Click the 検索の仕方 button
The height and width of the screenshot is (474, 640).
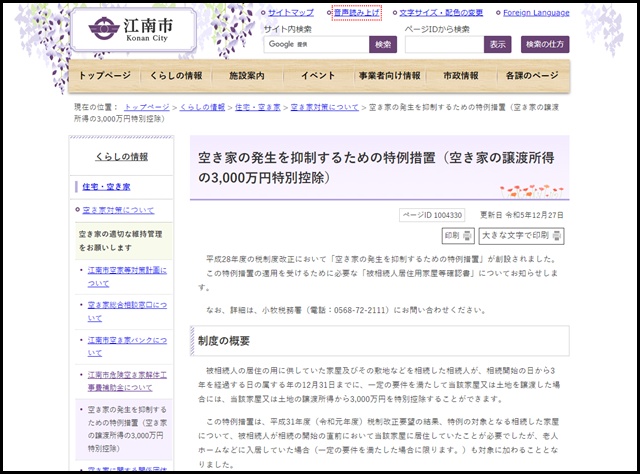545,45
